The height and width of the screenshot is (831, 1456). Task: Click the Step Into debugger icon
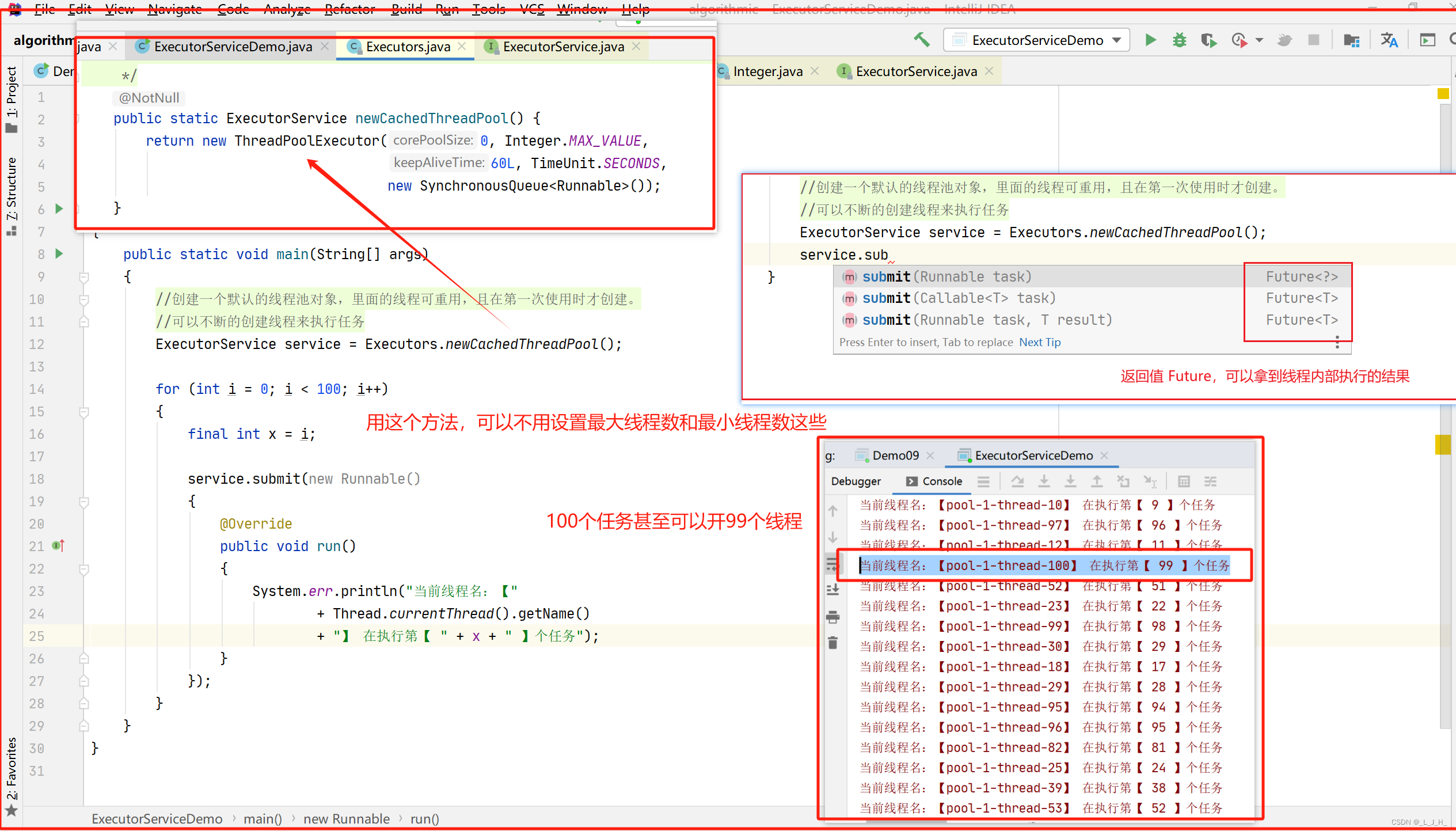[x=1044, y=481]
